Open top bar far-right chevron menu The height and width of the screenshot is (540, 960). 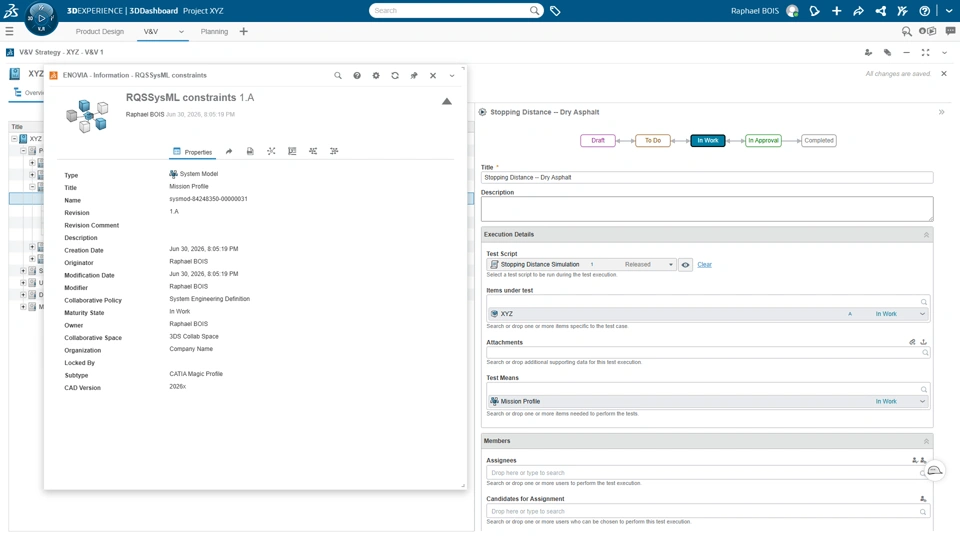click(x=949, y=10)
